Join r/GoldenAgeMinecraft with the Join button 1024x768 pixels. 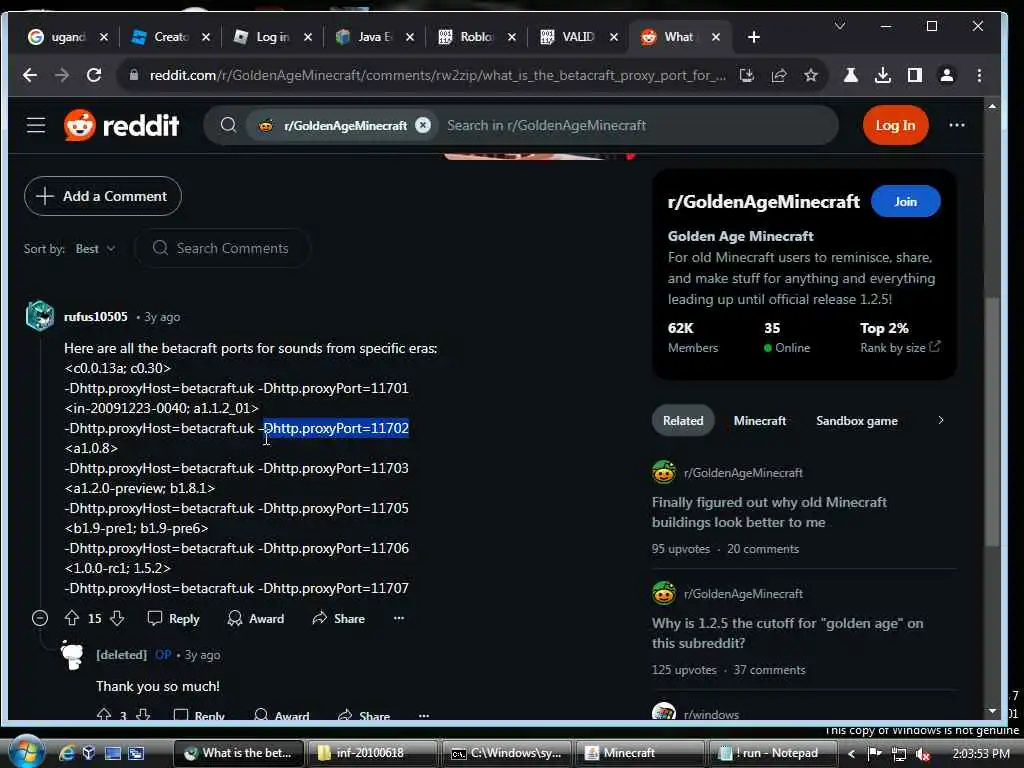pyautogui.click(x=906, y=201)
